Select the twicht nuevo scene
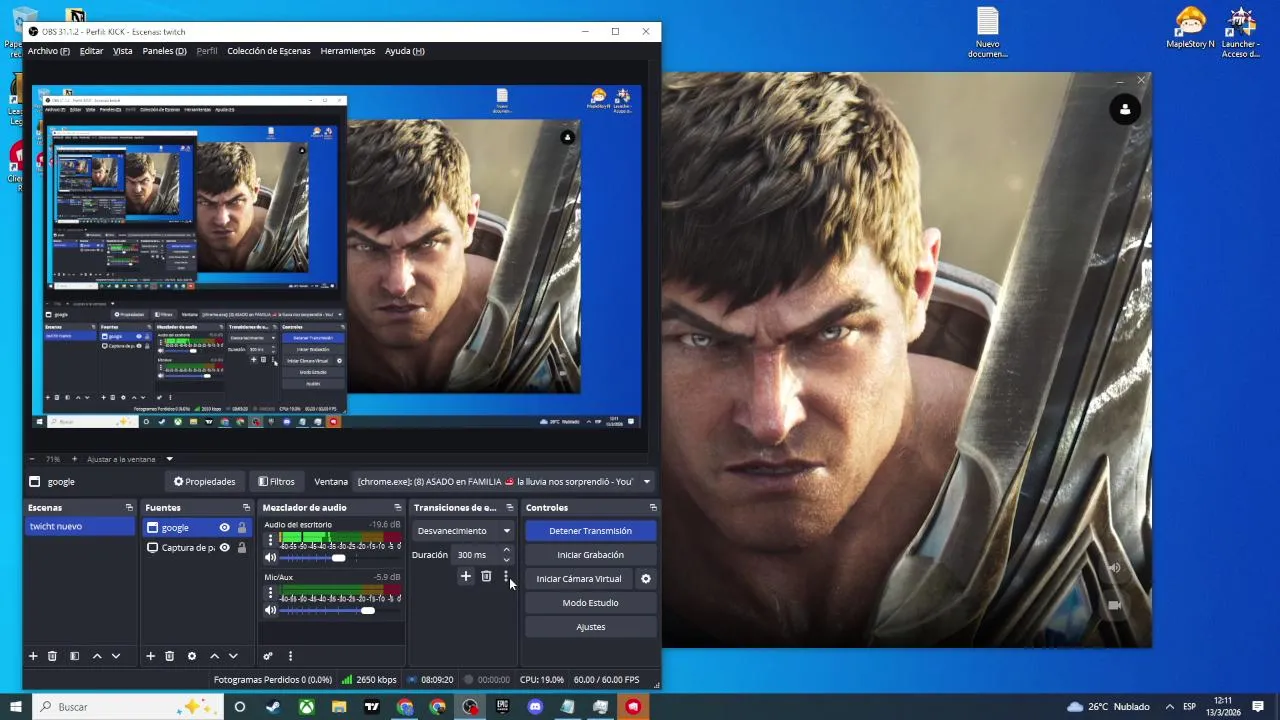Screen dimensions: 1280x720 coord(80,527)
